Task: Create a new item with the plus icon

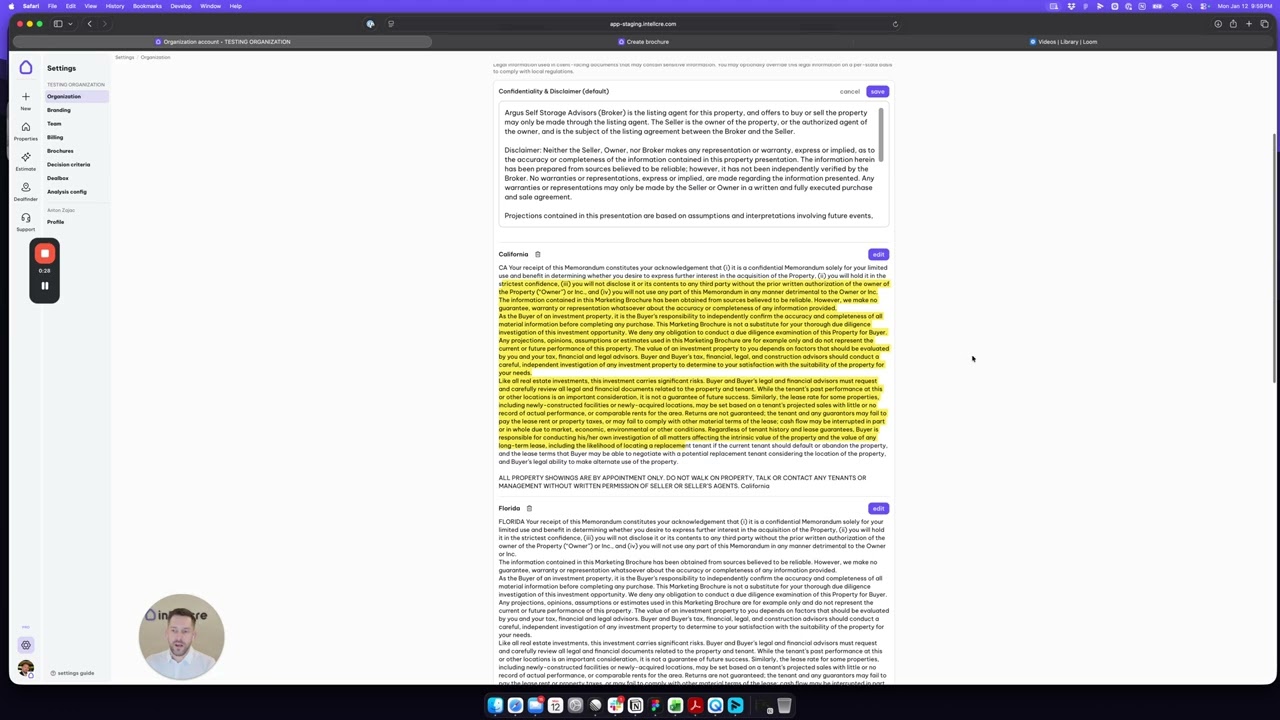Action: (x=26, y=96)
